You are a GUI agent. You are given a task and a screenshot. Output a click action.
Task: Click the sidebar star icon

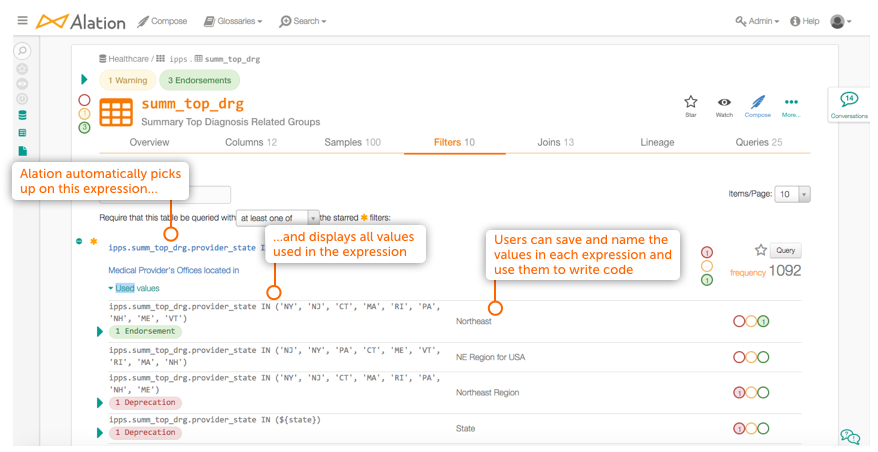click(22, 69)
